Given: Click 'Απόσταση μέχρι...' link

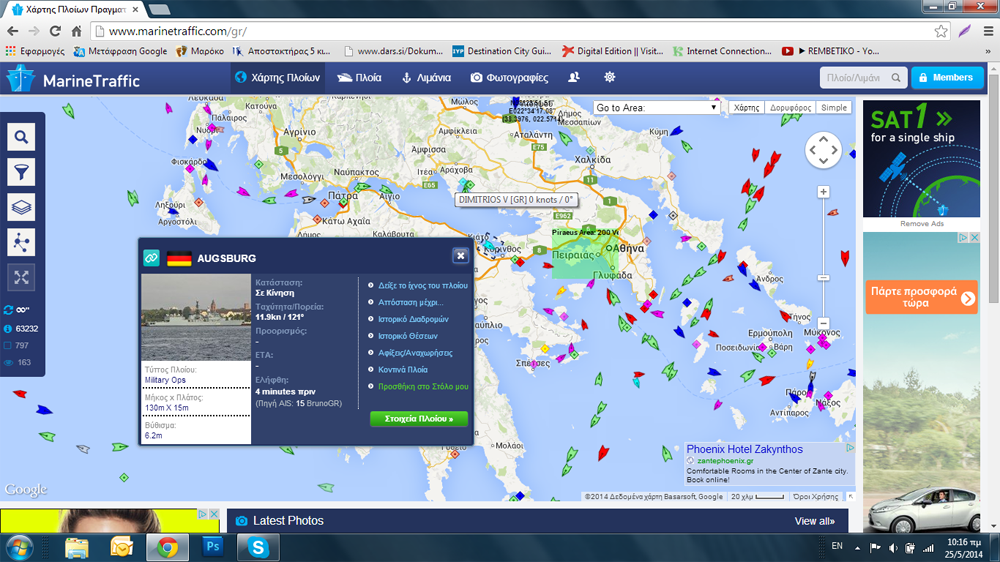Looking at the screenshot, I should point(410,302).
